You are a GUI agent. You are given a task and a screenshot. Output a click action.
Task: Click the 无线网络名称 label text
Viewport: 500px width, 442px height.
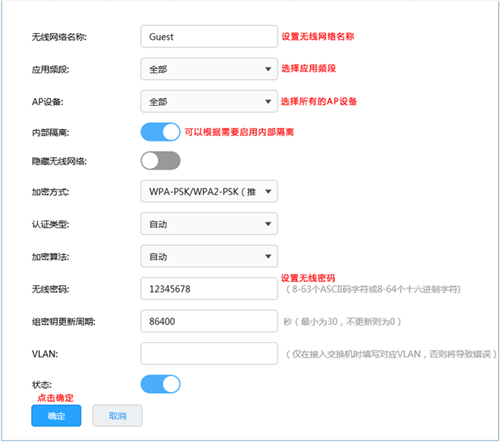pos(59,37)
